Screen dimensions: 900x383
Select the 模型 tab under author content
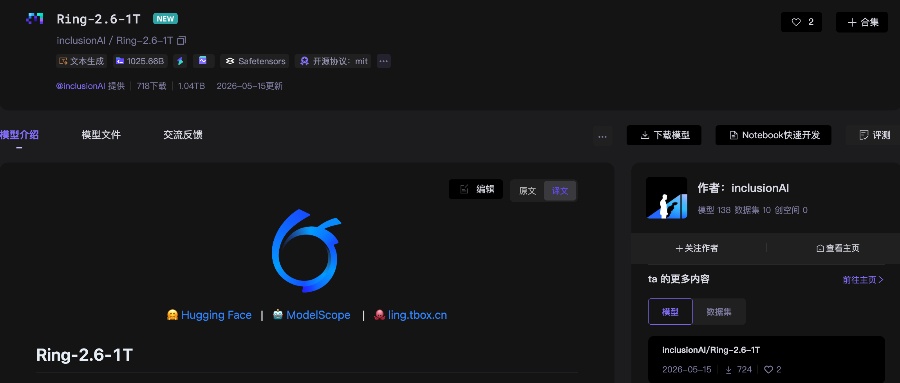point(670,312)
